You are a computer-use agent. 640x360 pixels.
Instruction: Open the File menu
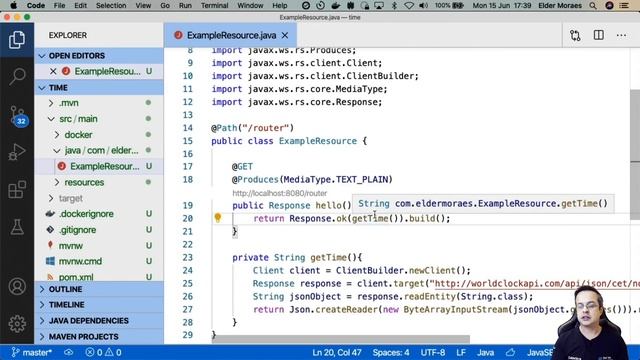(x=60, y=6)
